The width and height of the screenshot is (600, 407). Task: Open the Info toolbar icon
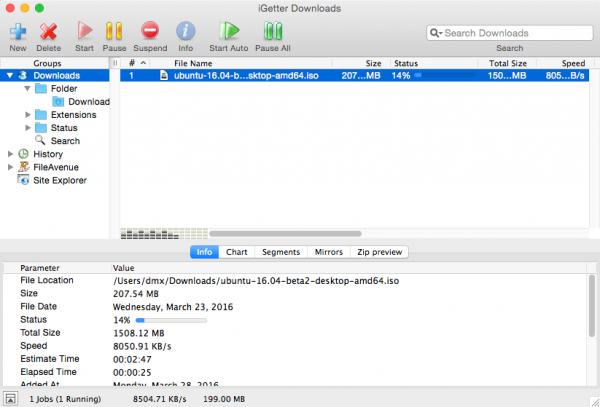(x=186, y=31)
